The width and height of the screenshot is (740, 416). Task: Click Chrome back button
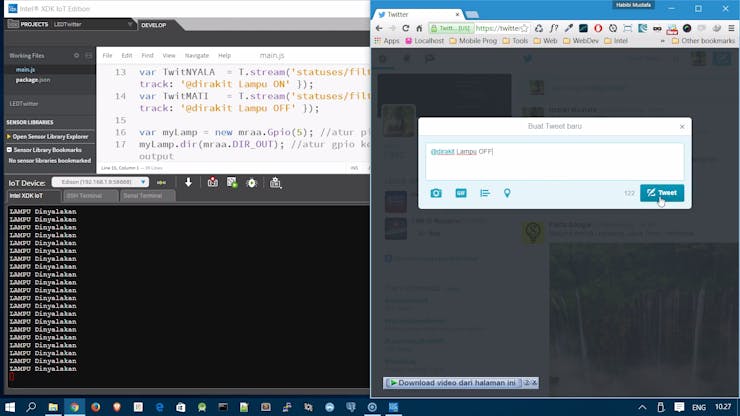379,28
